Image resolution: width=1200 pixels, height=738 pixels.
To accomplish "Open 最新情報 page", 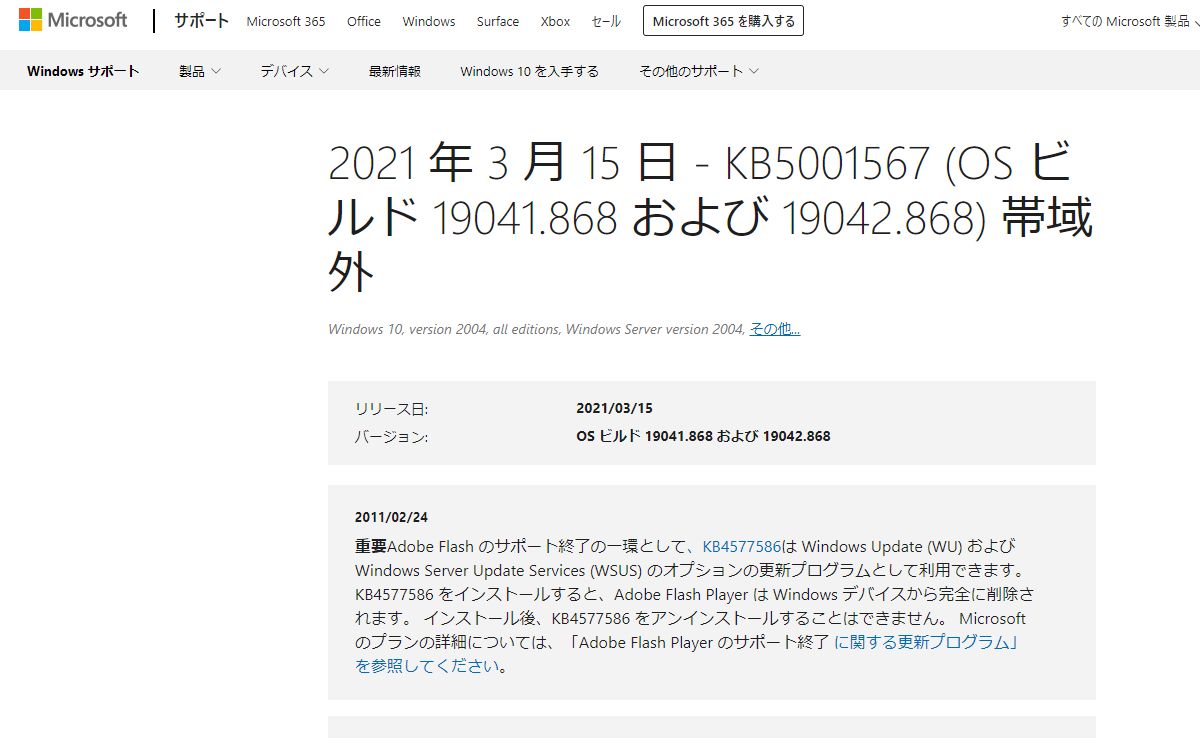I will (x=394, y=71).
